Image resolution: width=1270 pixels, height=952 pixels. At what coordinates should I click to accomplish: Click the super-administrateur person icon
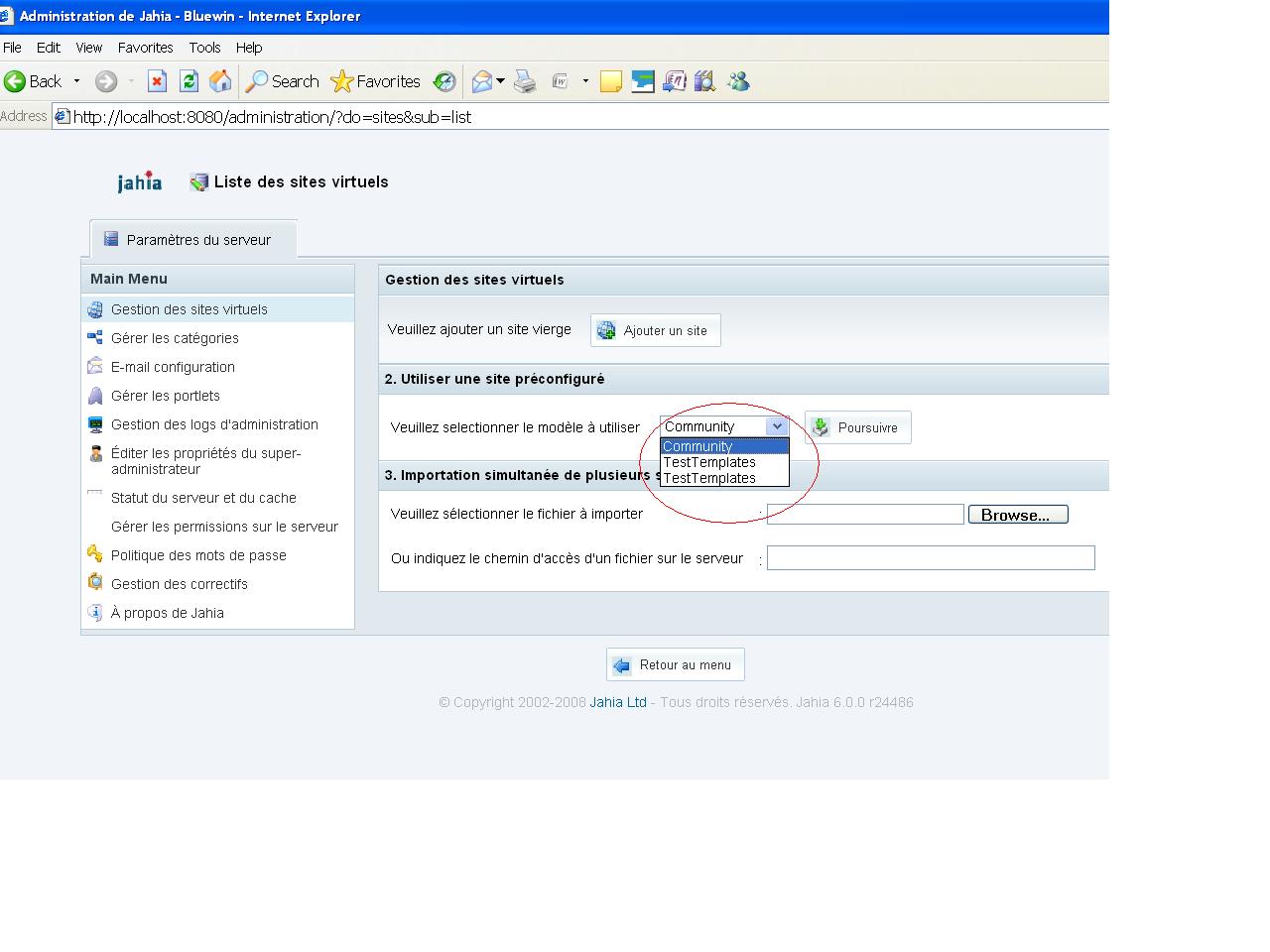(x=95, y=453)
